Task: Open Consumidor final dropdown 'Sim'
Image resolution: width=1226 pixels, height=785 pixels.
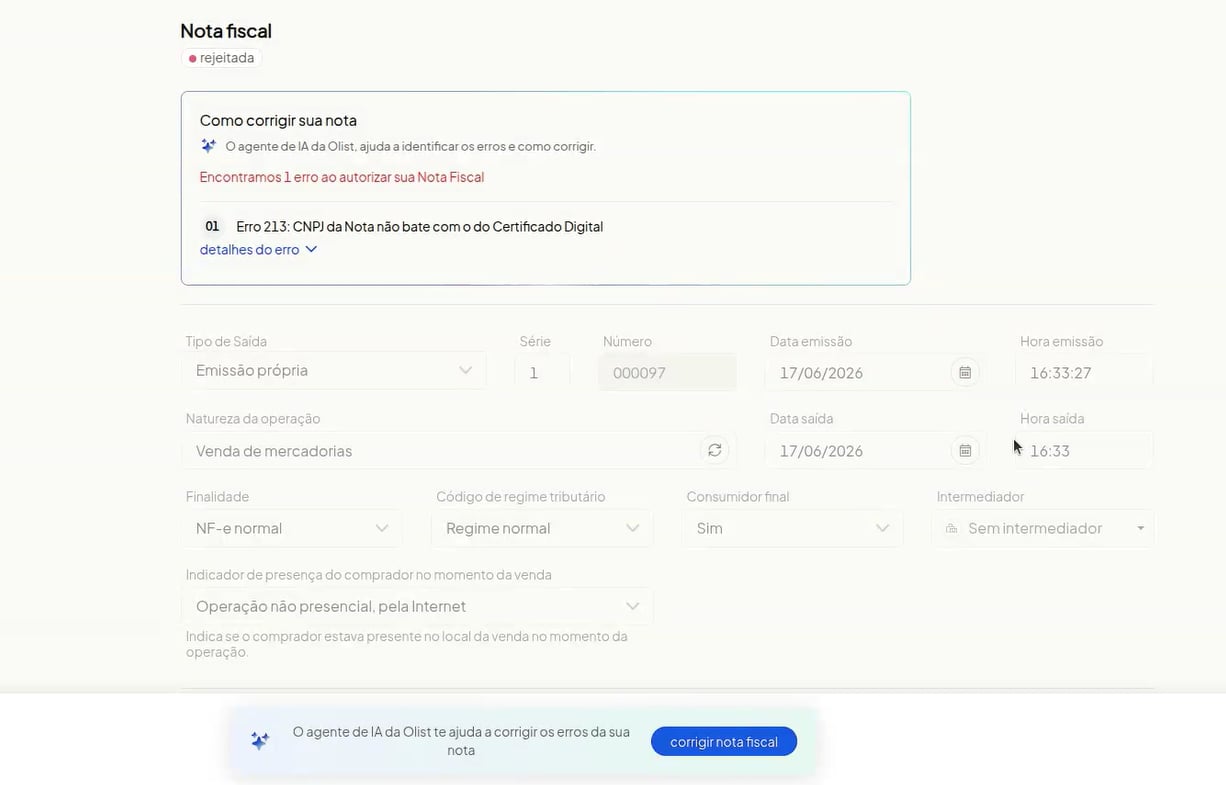Action: (x=793, y=528)
